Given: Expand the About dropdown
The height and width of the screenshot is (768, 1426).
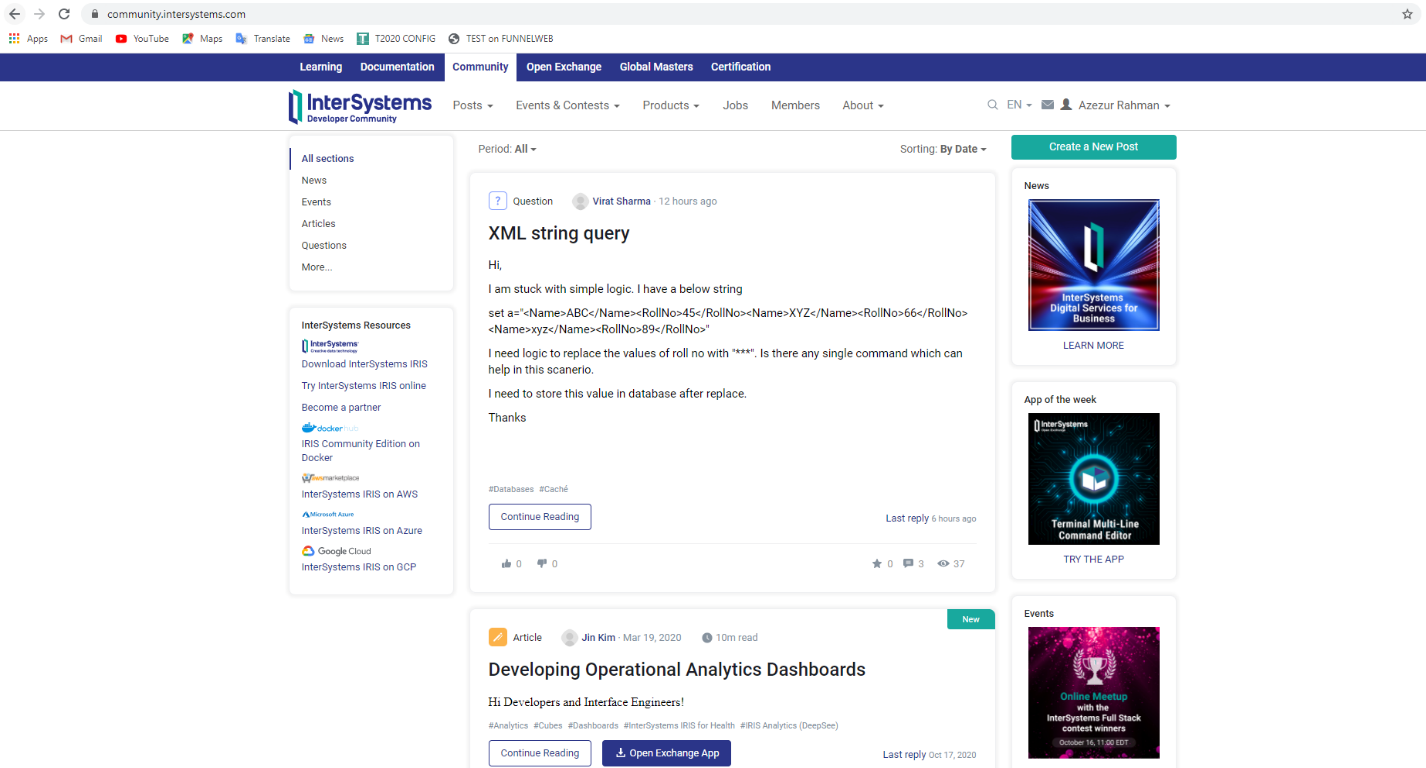Looking at the screenshot, I should point(863,105).
